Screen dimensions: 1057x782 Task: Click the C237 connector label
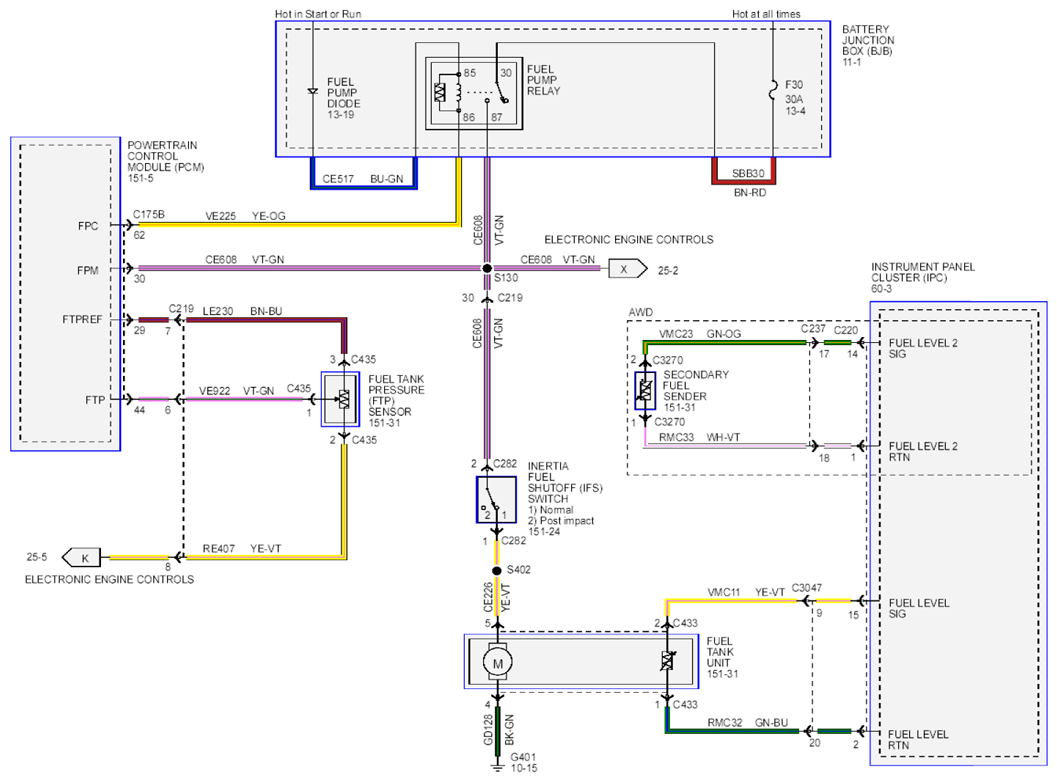[x=813, y=329]
